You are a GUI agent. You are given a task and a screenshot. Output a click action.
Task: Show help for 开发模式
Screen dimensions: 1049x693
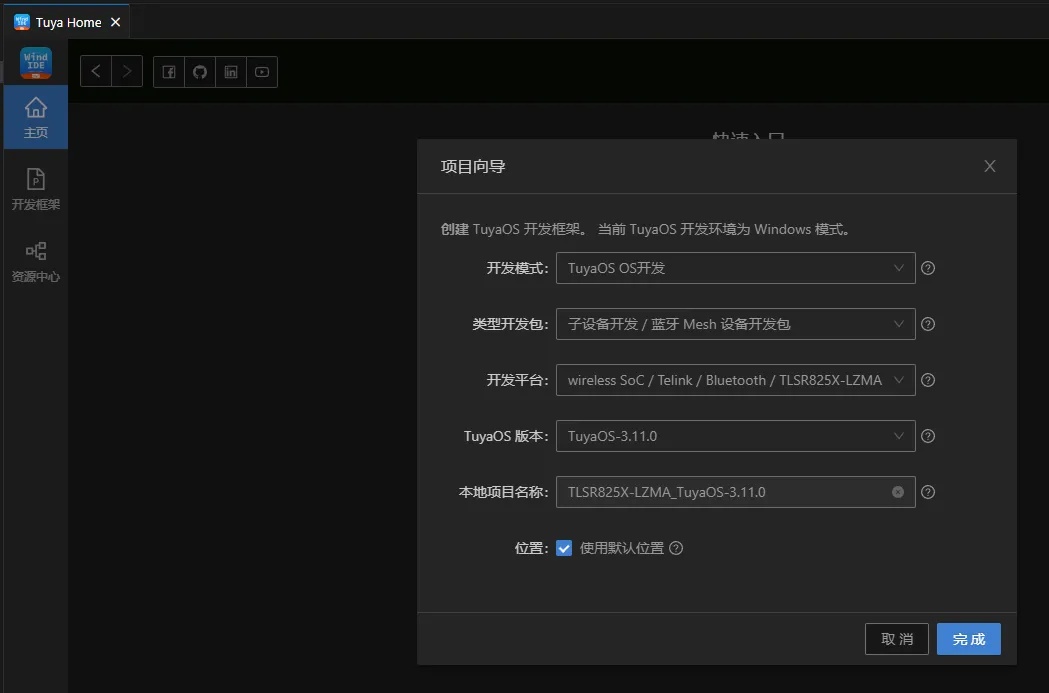pos(928,268)
